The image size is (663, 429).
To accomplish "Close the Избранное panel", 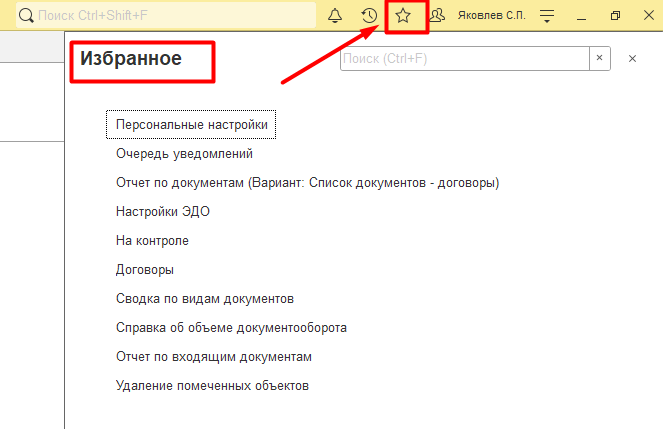I will (x=632, y=59).
